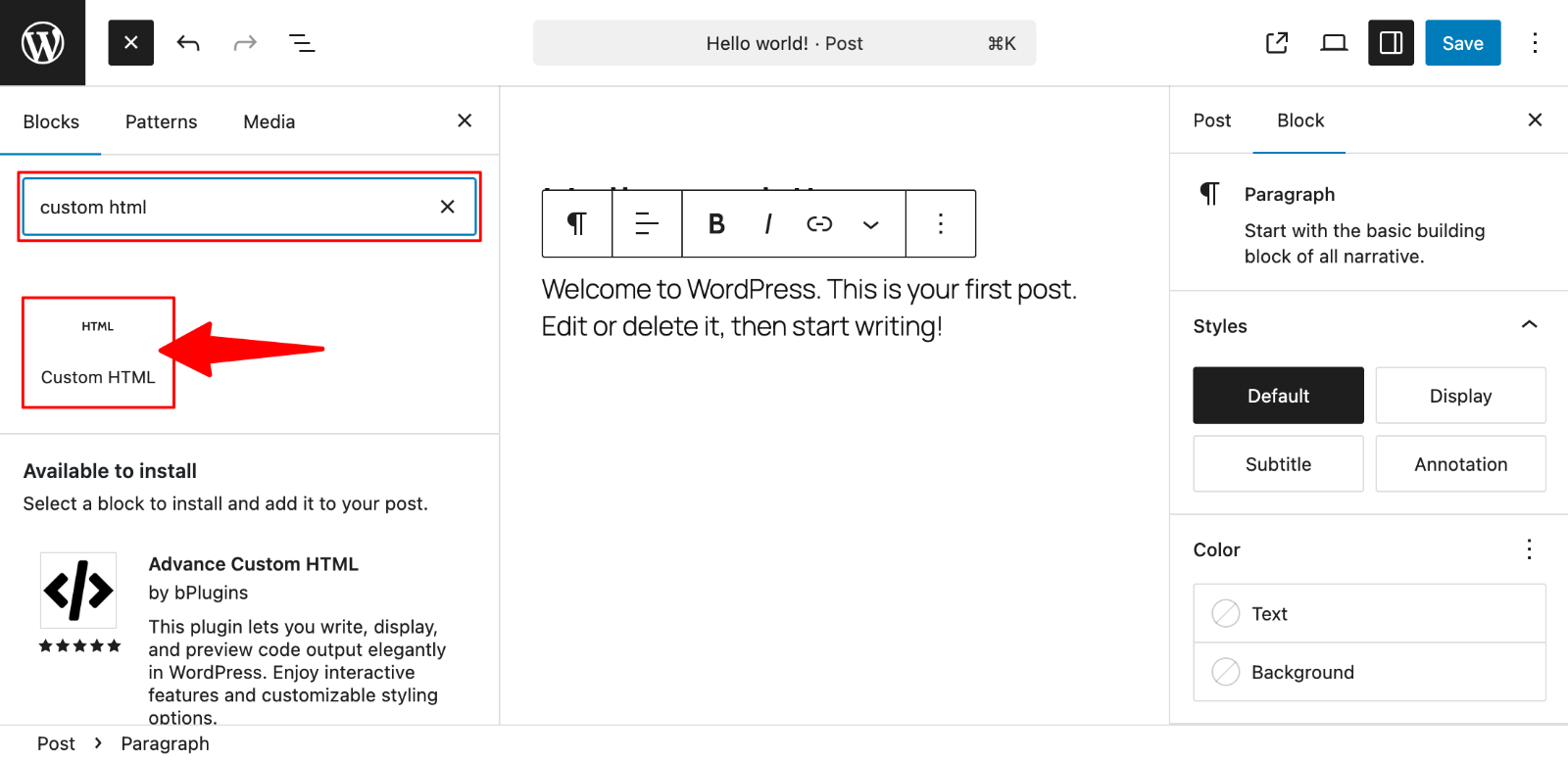Save the post
1568x760 pixels.
[1462, 43]
